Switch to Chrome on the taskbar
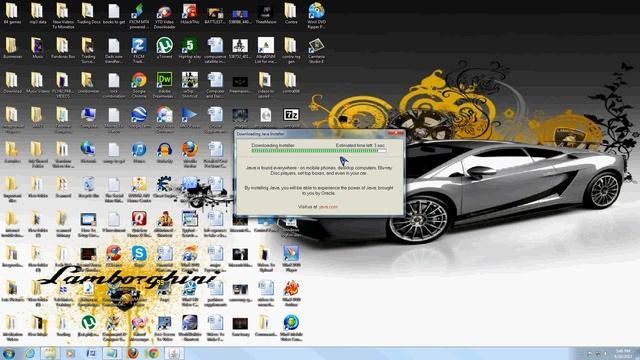Viewport: 640px width, 360px height. [153, 353]
